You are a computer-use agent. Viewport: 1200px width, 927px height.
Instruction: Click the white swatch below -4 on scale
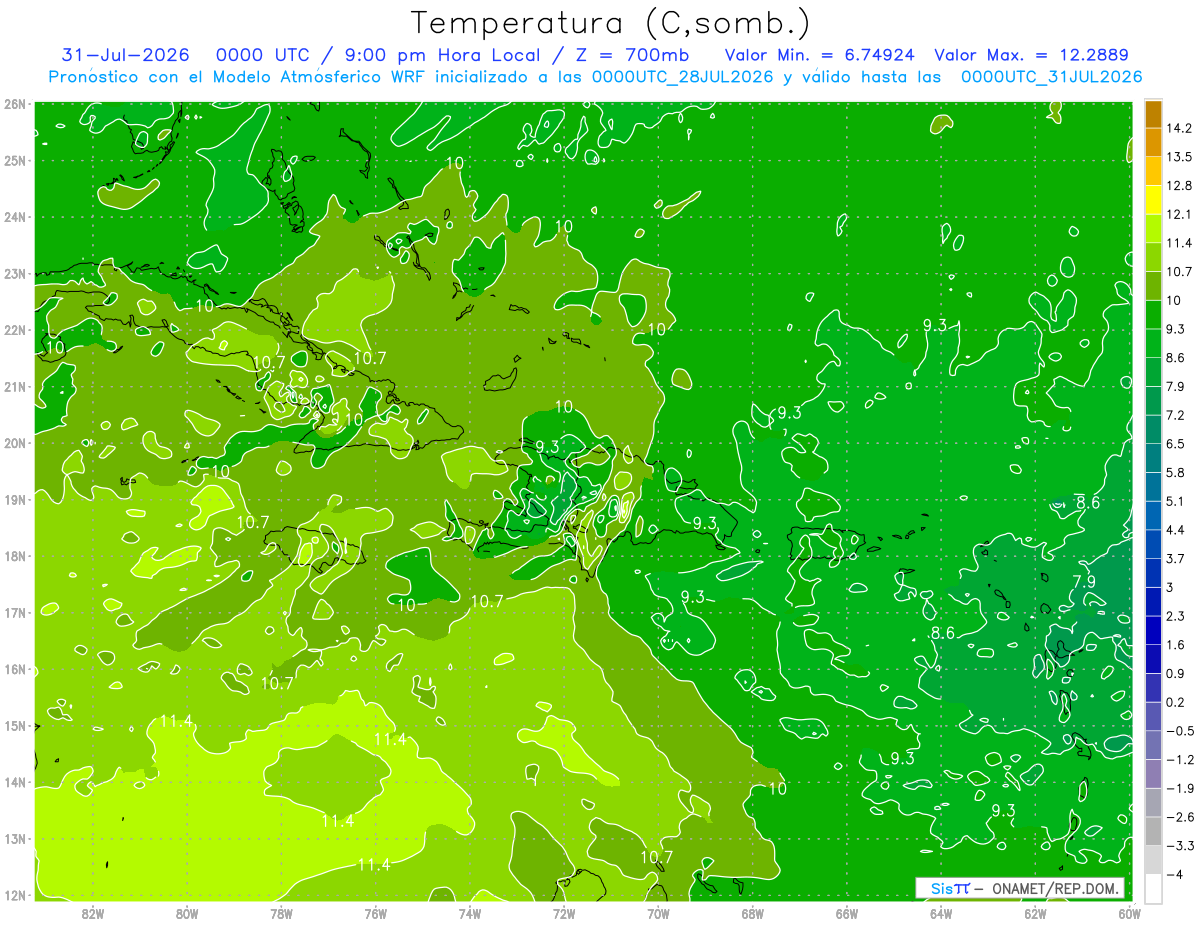point(1153,888)
